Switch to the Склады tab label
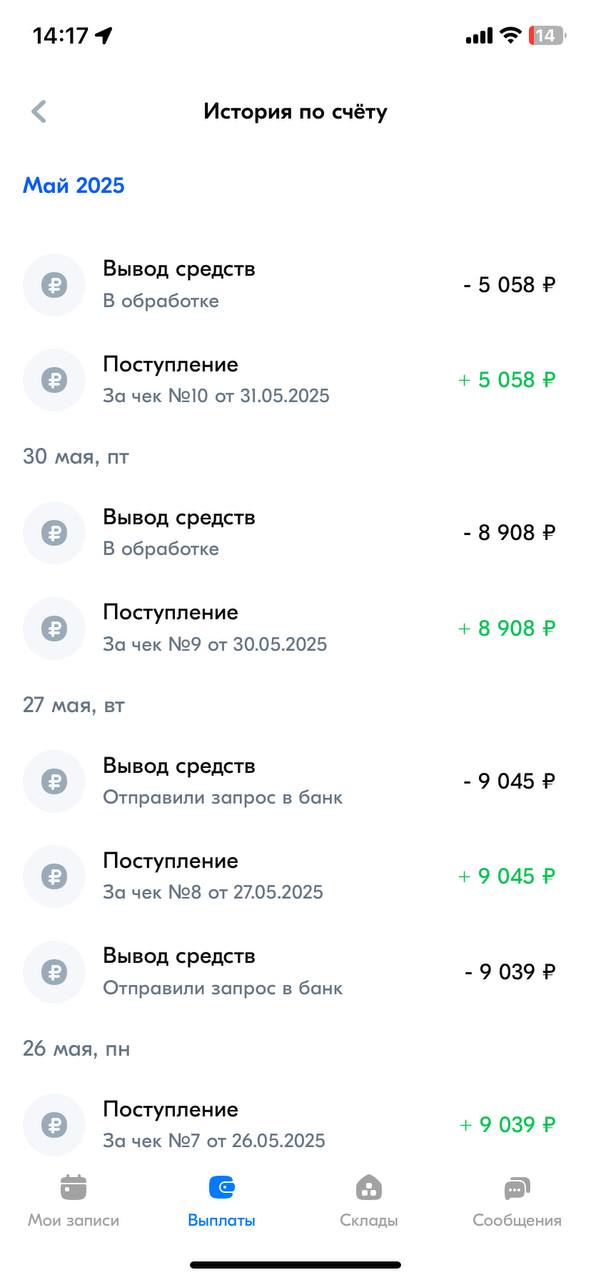 click(369, 1220)
